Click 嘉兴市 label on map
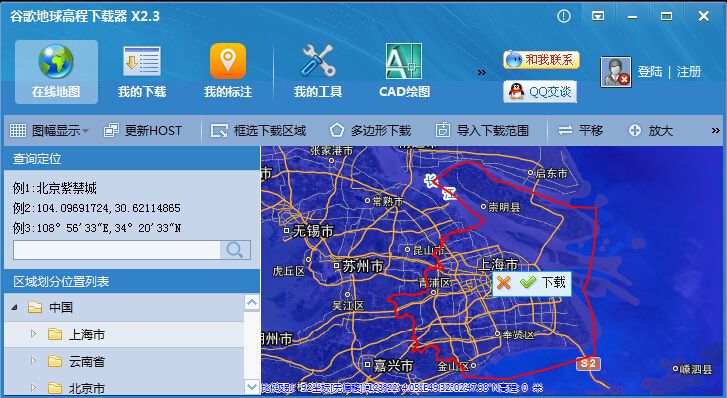This screenshot has width=727, height=398. coord(393,366)
